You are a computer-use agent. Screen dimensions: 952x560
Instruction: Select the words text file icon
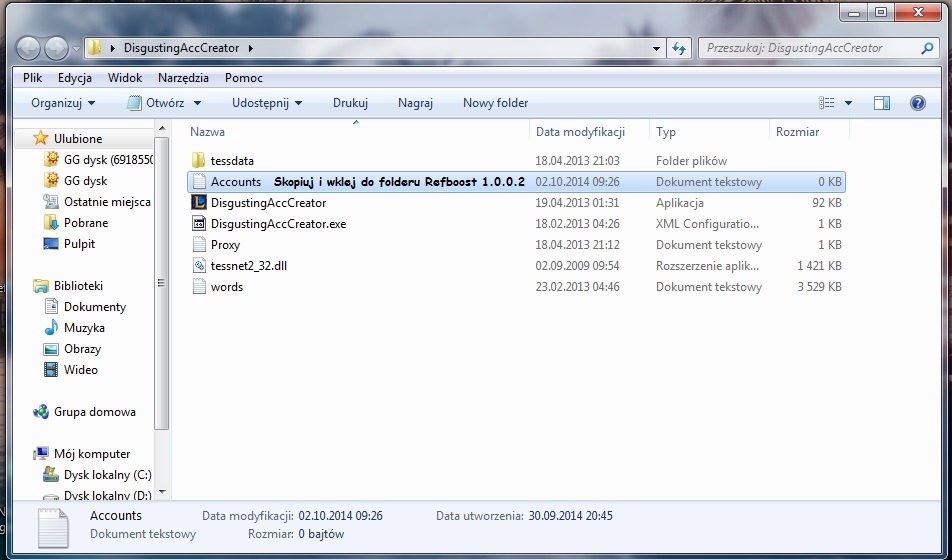pyautogui.click(x=199, y=287)
